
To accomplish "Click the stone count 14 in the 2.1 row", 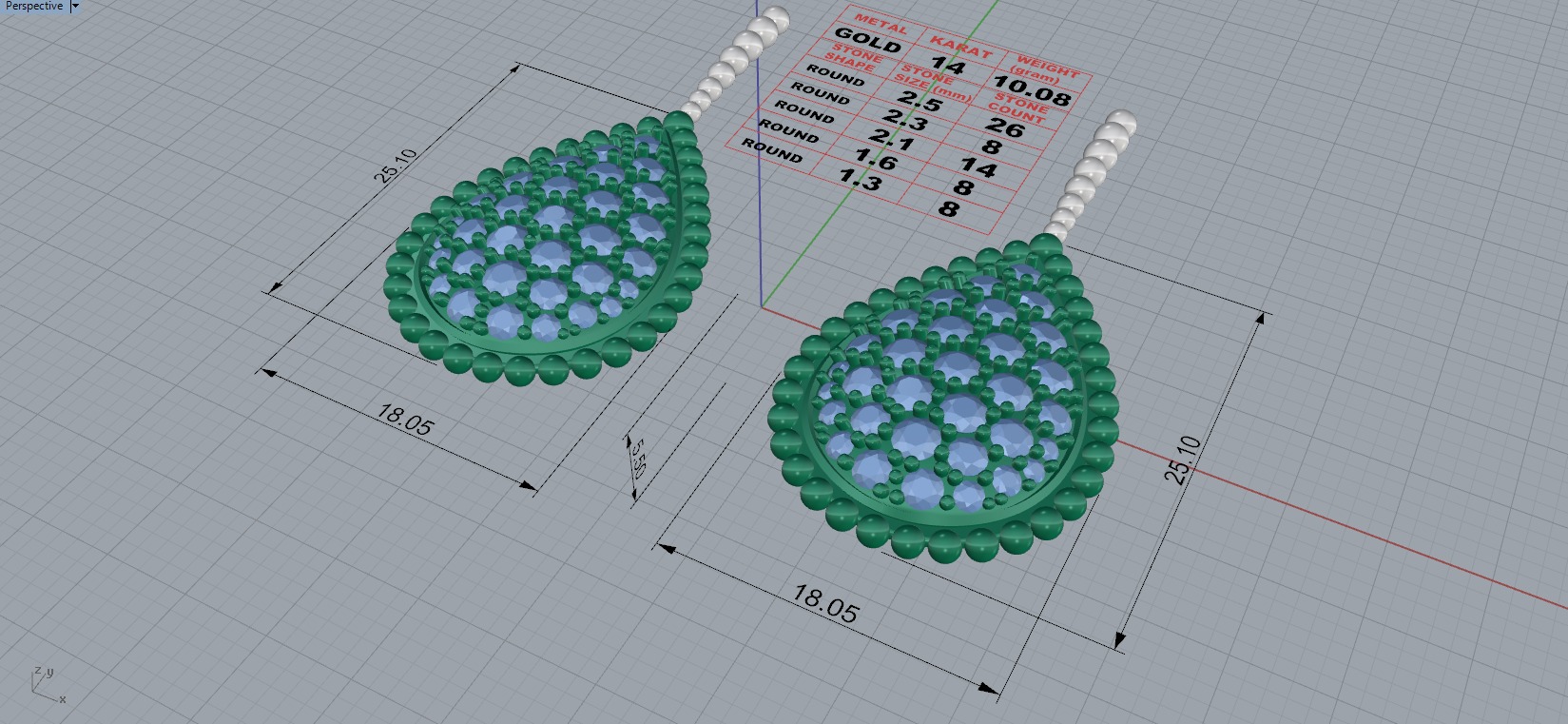I will [978, 168].
